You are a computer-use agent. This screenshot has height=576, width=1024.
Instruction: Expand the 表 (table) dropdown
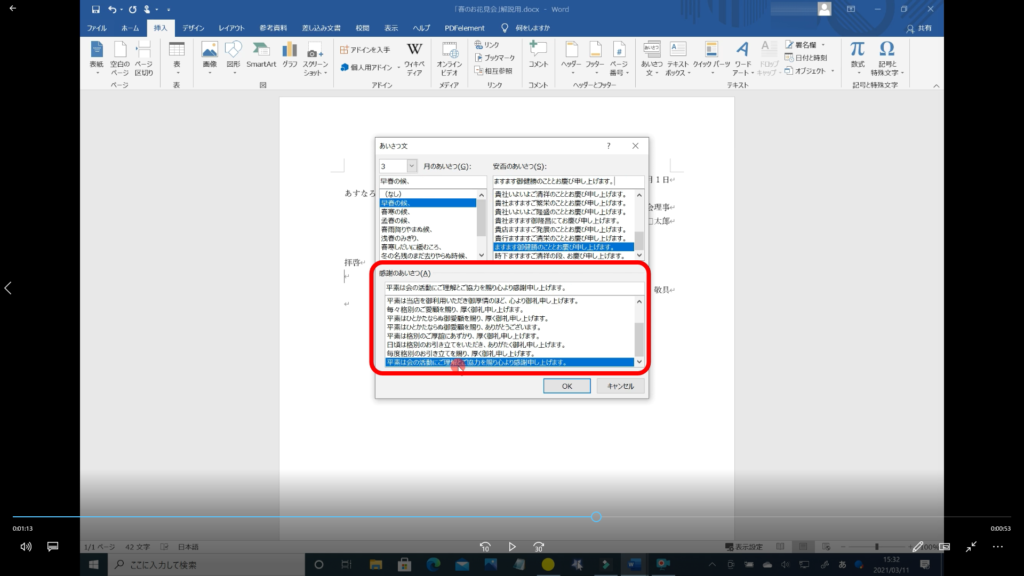[176, 56]
